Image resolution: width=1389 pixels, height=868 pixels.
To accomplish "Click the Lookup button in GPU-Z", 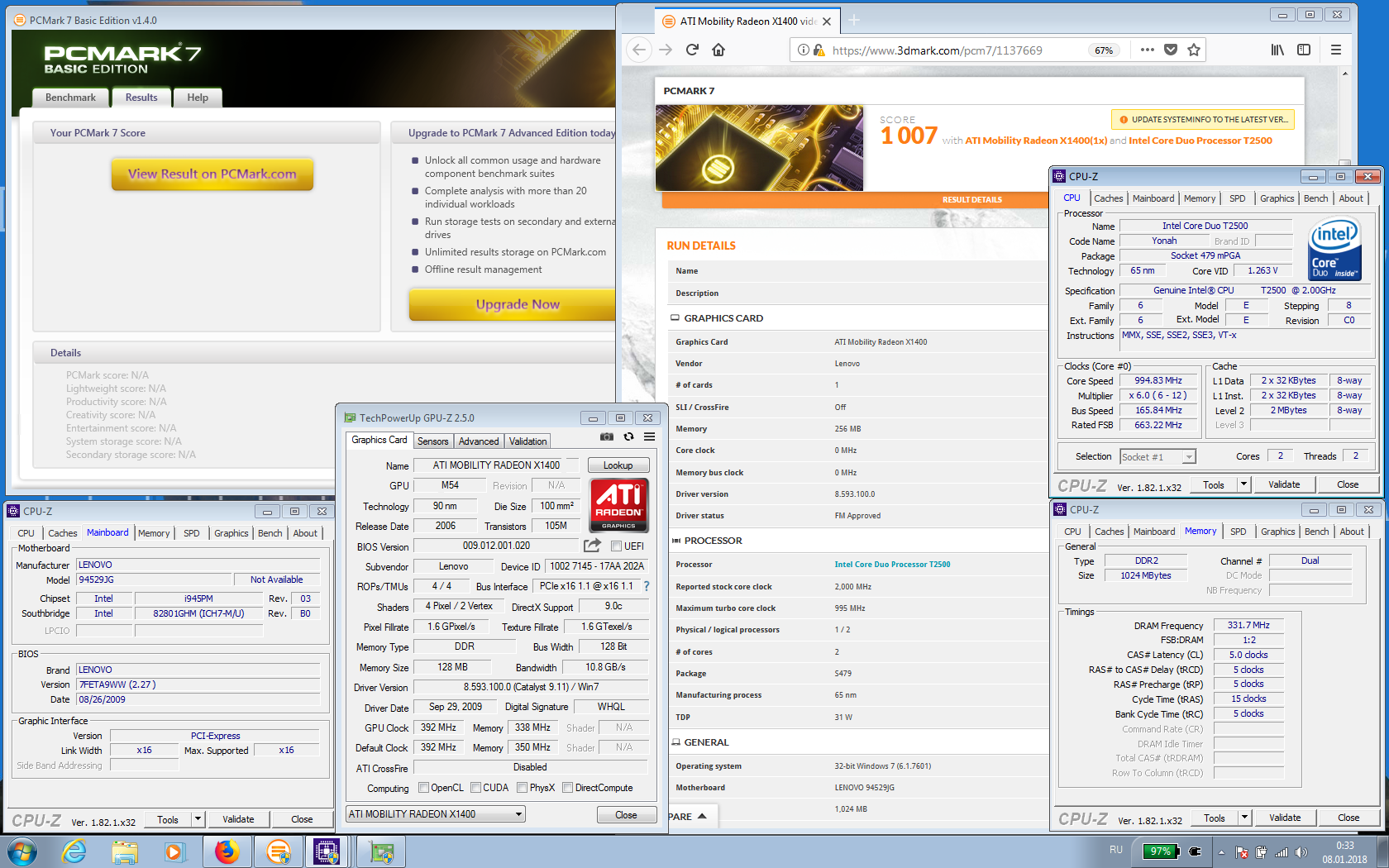I will [x=618, y=465].
